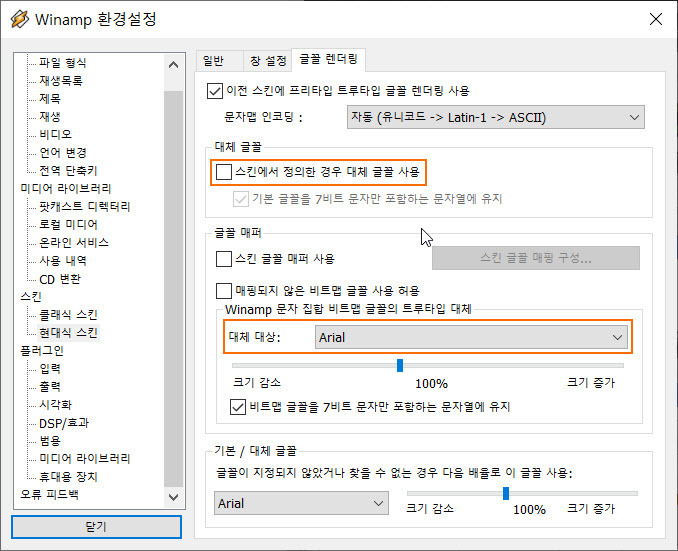Select 현대식 스킨 in the tree
This screenshot has height=551, width=678.
click(x=68, y=333)
